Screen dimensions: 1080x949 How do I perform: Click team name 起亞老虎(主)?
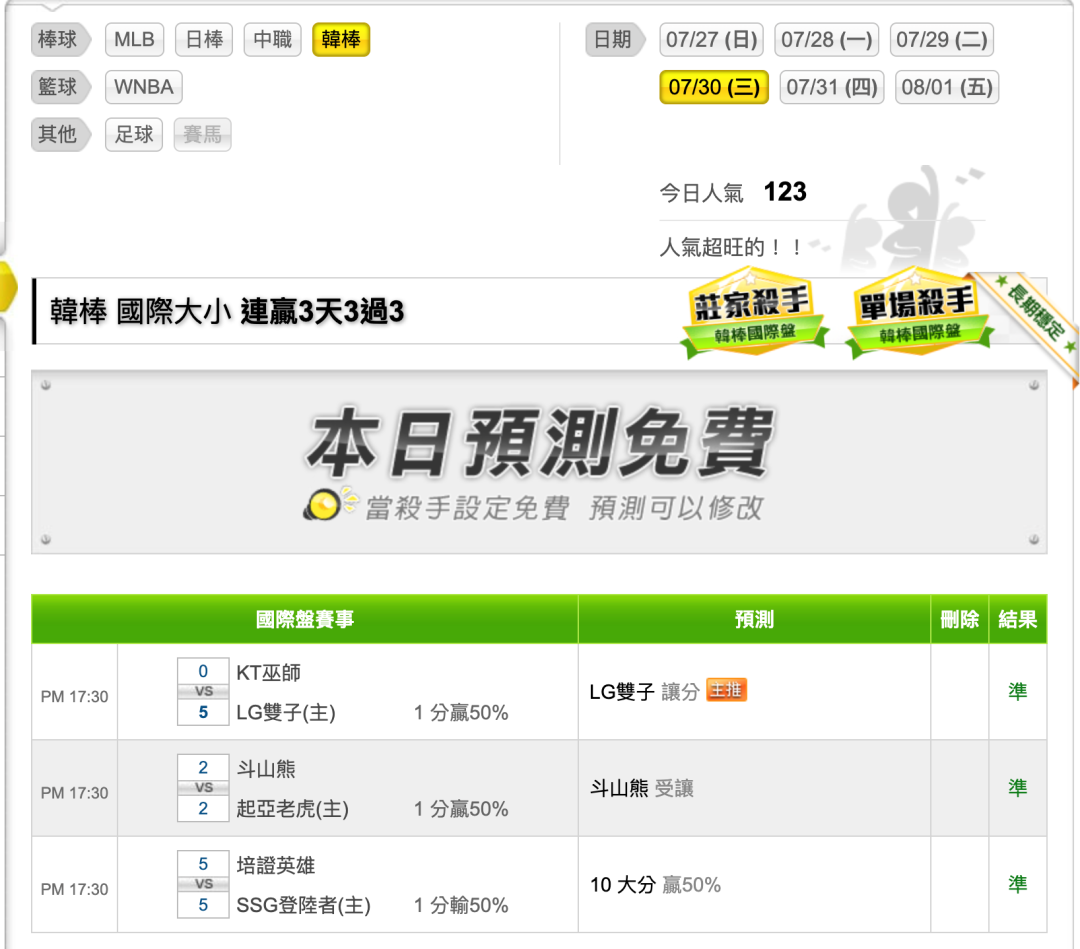293,809
